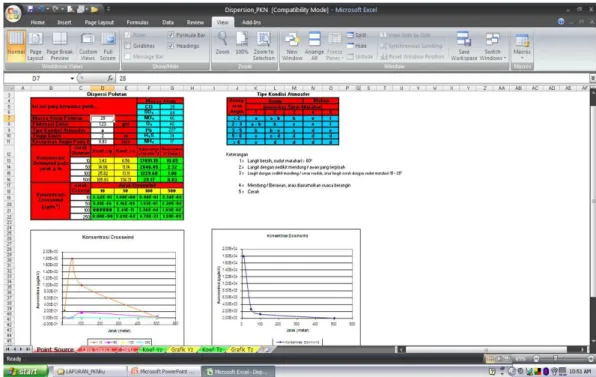This screenshot has height=377, width=596.
Task: Click the Redo icon in Quick Access Toolbar
Action: tap(55, 9)
